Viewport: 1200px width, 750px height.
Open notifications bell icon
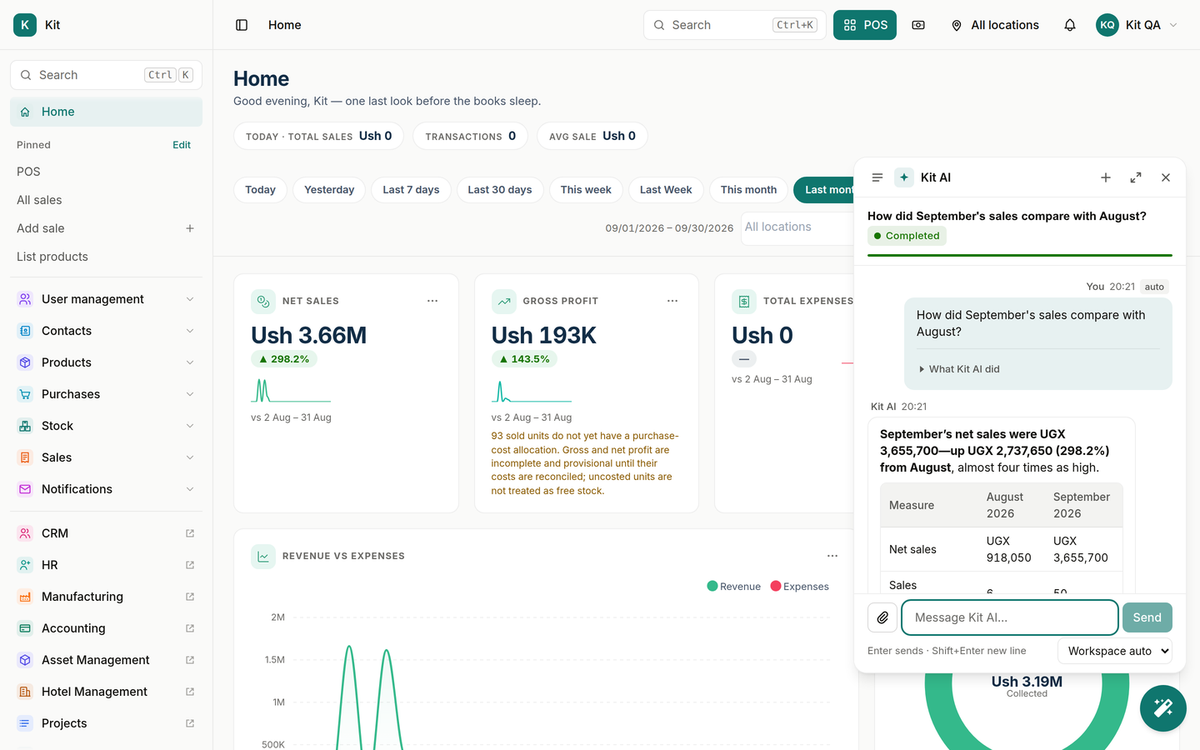coord(1070,25)
